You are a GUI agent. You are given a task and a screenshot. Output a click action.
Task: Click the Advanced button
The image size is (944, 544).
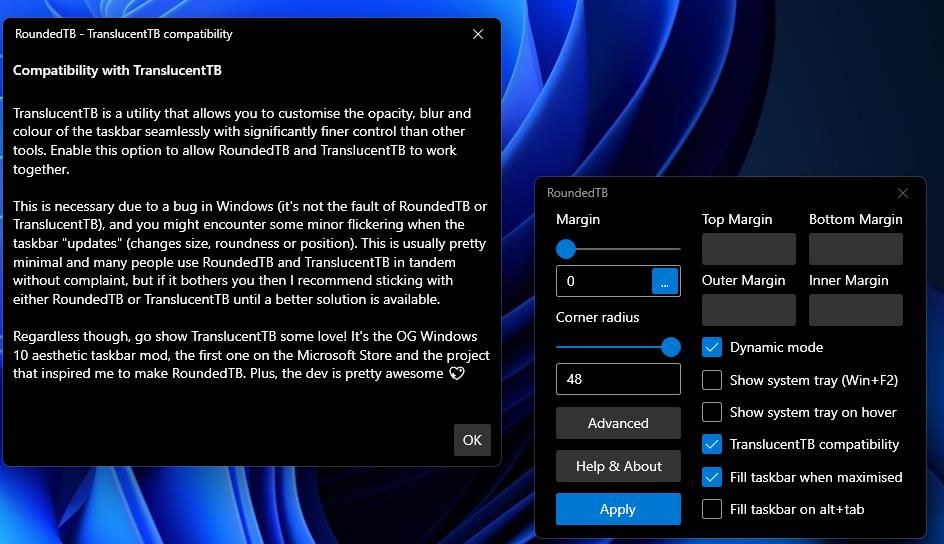tap(618, 423)
